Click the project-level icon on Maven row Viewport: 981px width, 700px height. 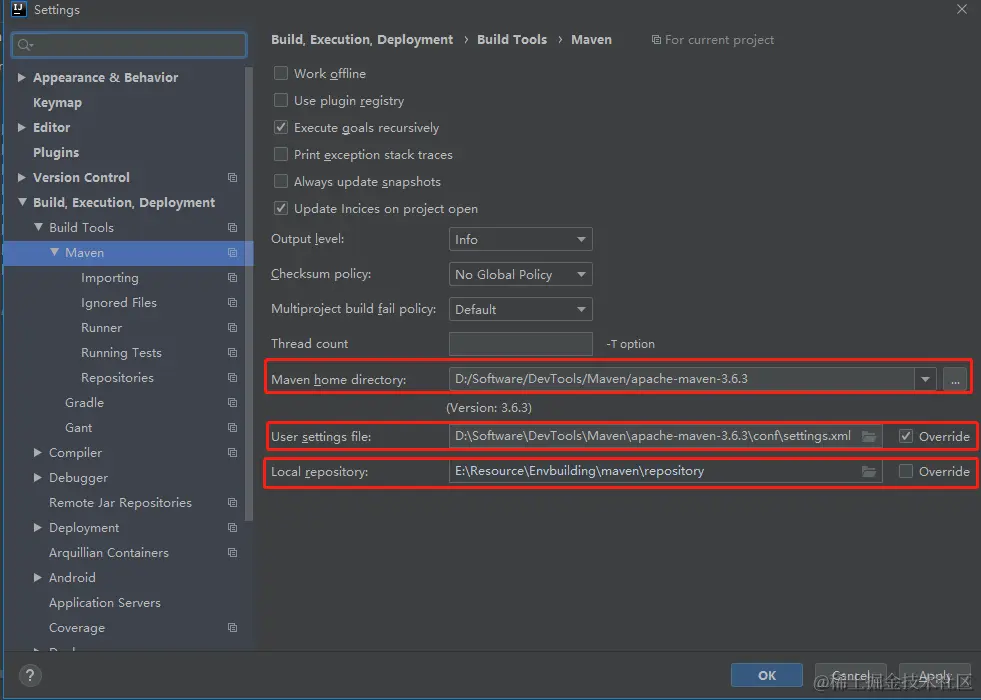click(x=233, y=253)
